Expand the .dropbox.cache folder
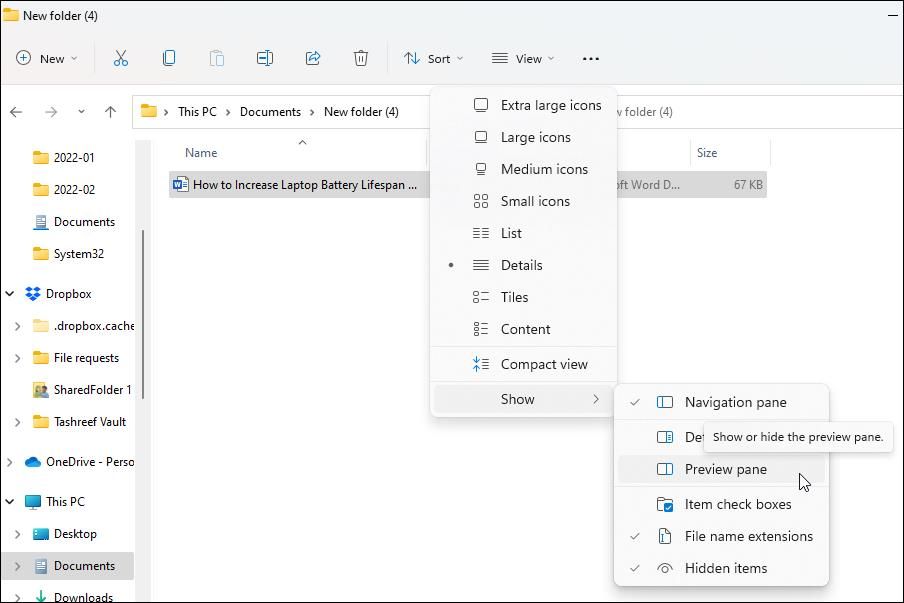 (17, 326)
